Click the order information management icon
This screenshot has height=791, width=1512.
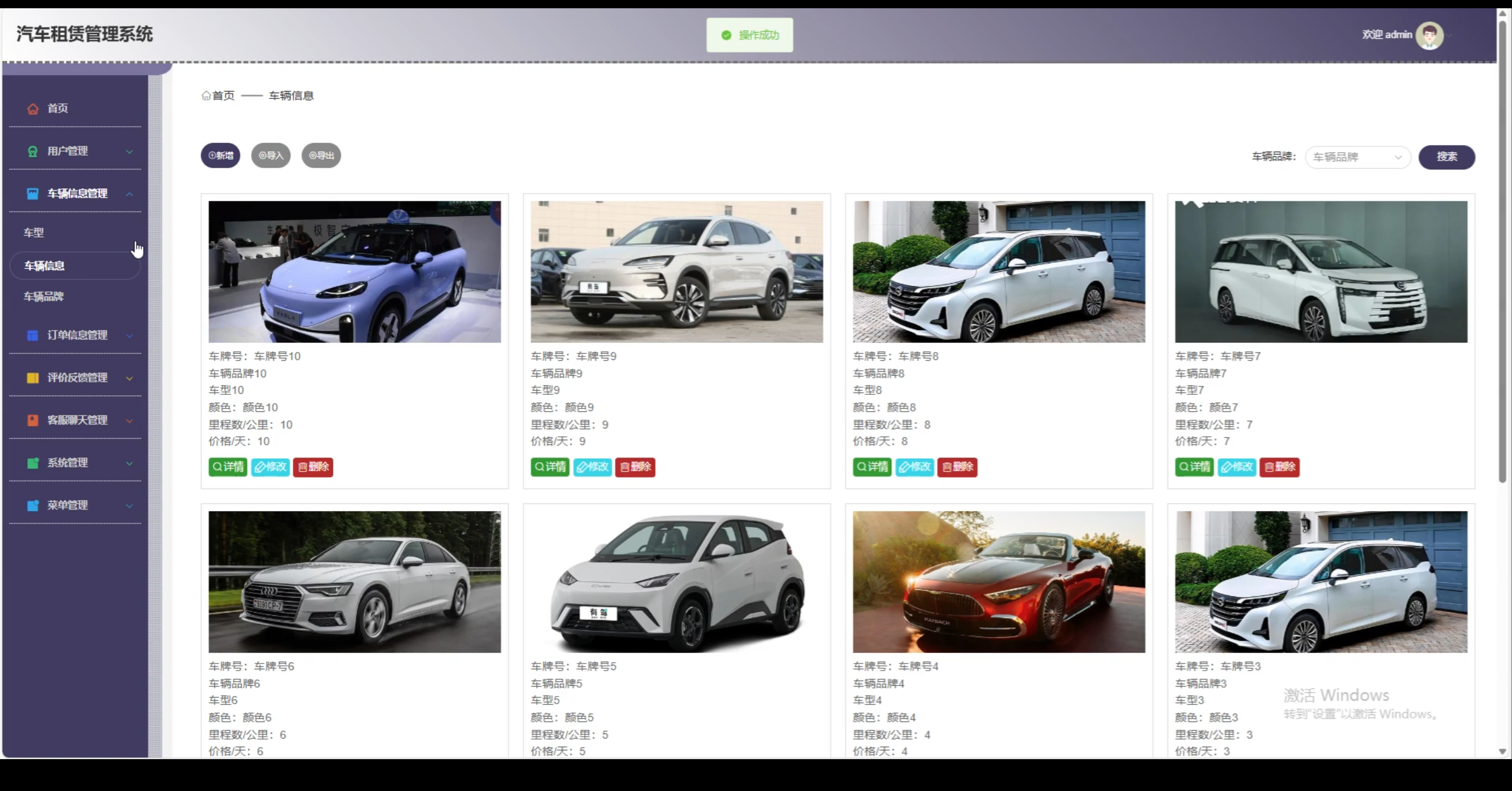[33, 335]
